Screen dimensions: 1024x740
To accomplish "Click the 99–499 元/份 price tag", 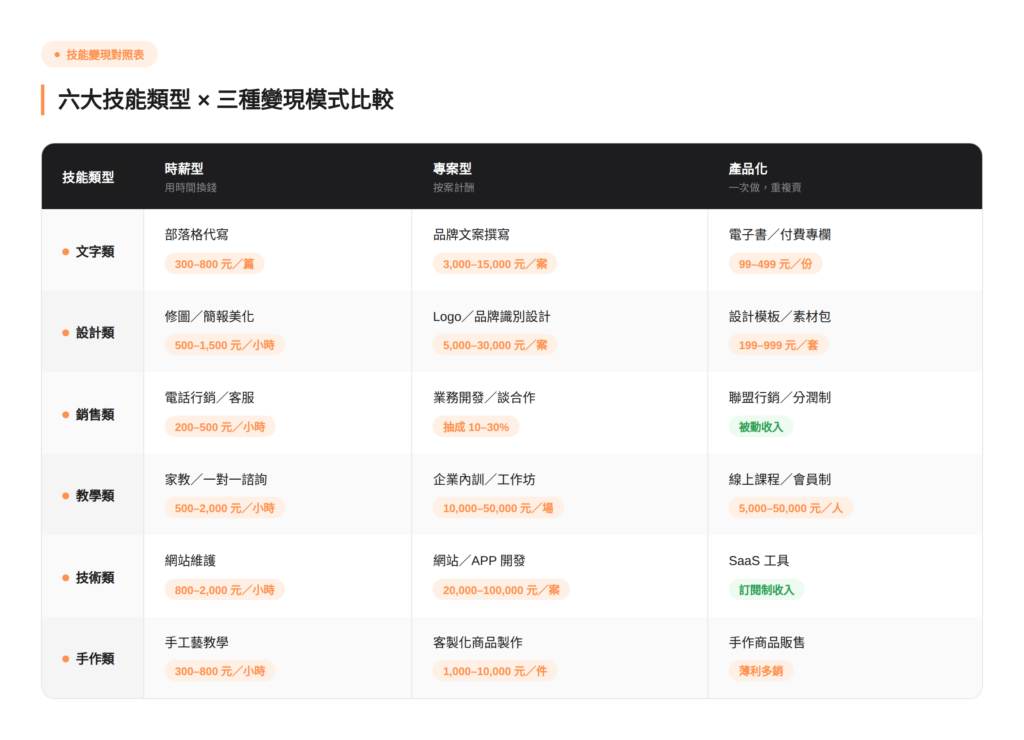I will [x=776, y=264].
